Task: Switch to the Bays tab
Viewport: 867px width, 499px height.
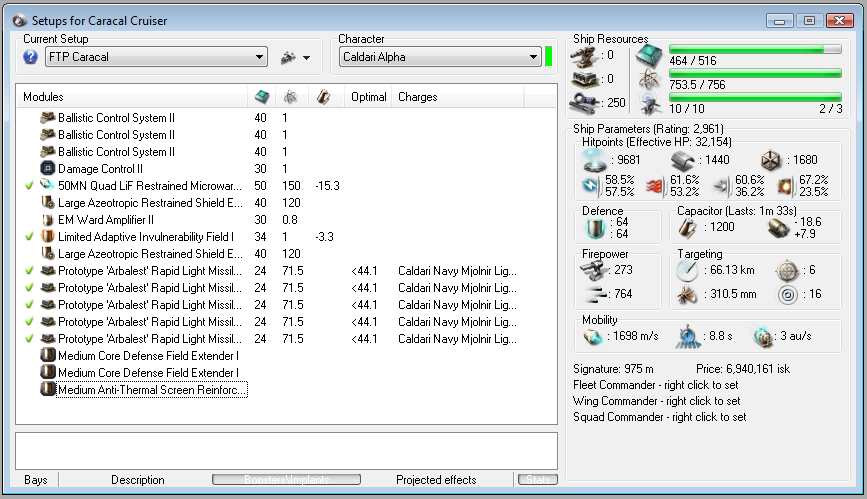Action: pos(36,480)
